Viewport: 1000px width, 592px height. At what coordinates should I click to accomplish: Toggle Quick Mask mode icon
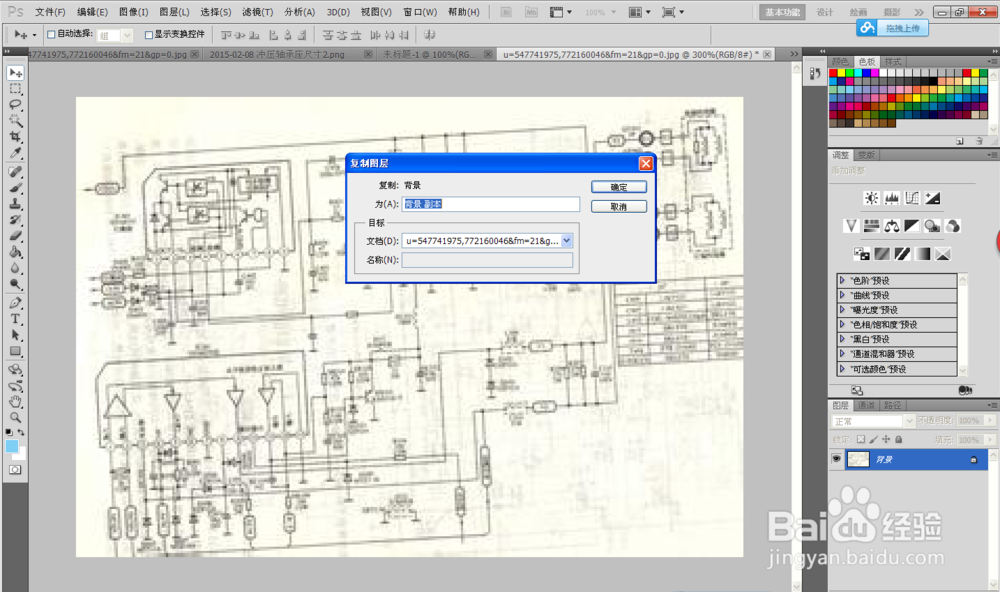15,470
